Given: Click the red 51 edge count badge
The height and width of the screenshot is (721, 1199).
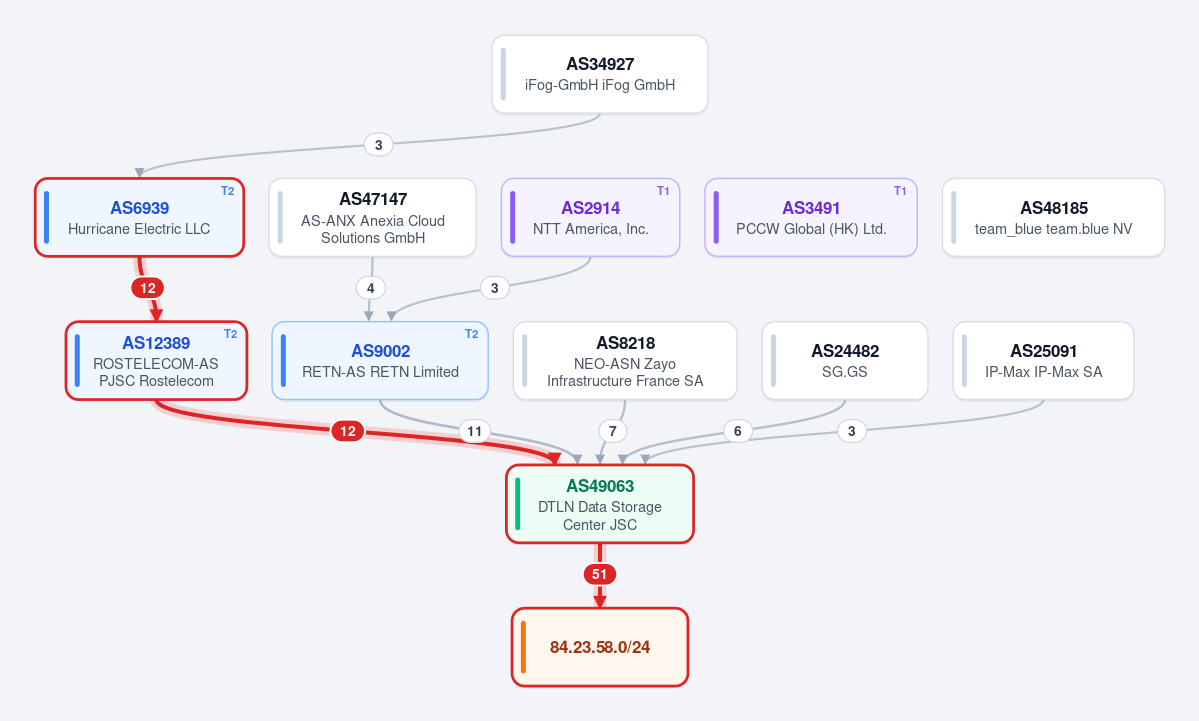Looking at the screenshot, I should (600, 574).
